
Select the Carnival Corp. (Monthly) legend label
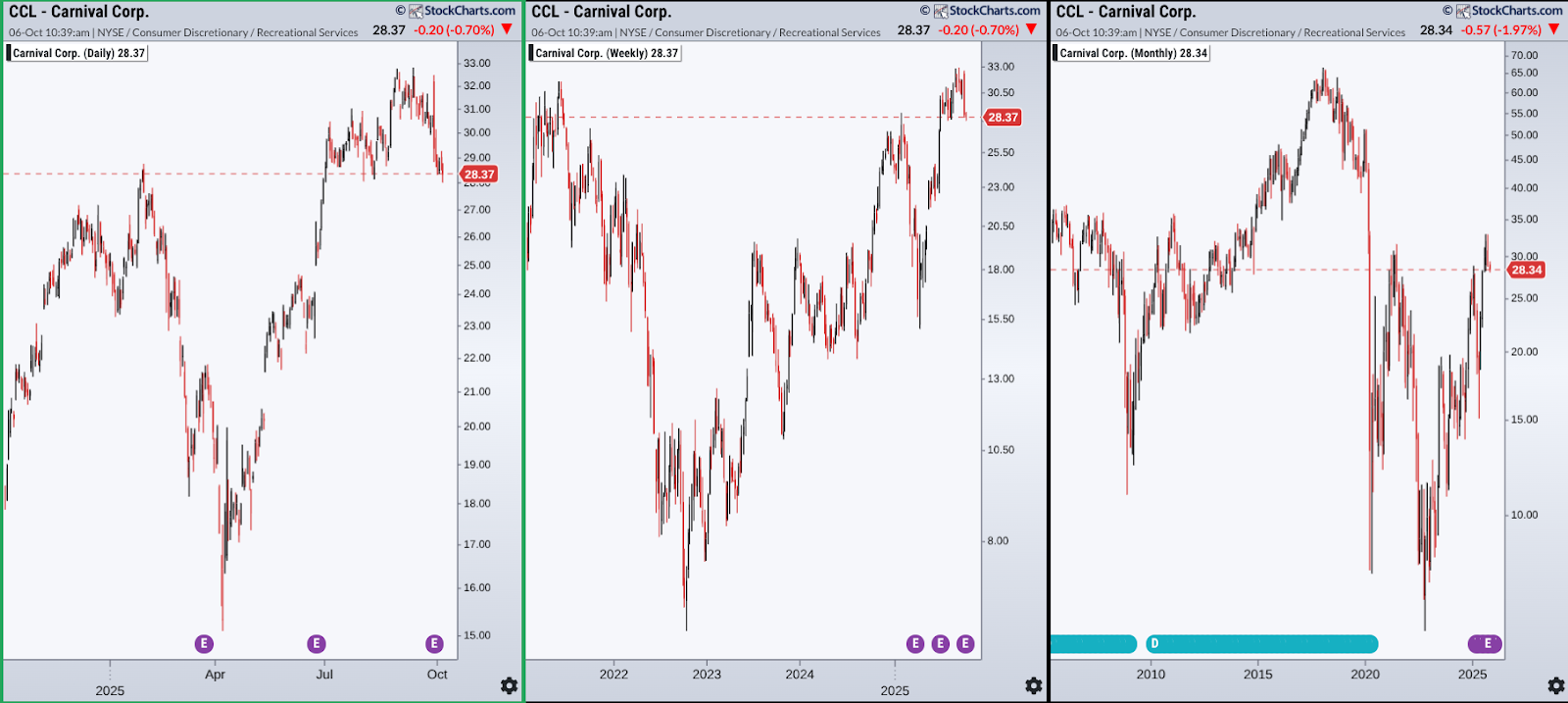pos(1133,53)
